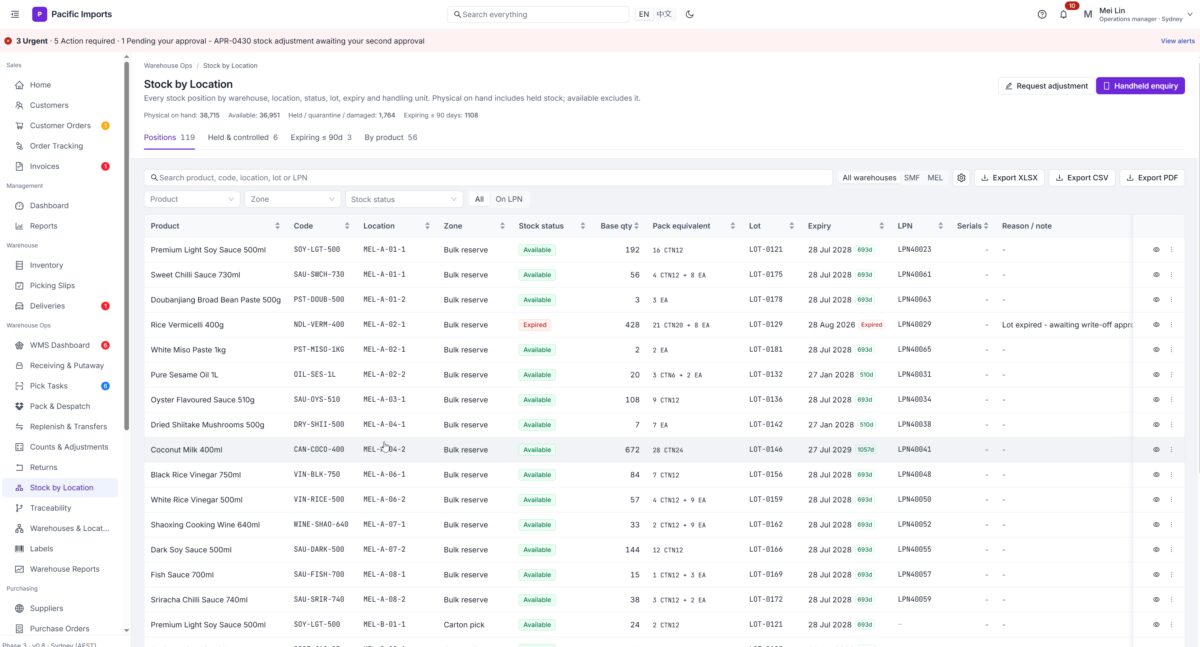Click the Handheld enquiry button

click(1140, 86)
